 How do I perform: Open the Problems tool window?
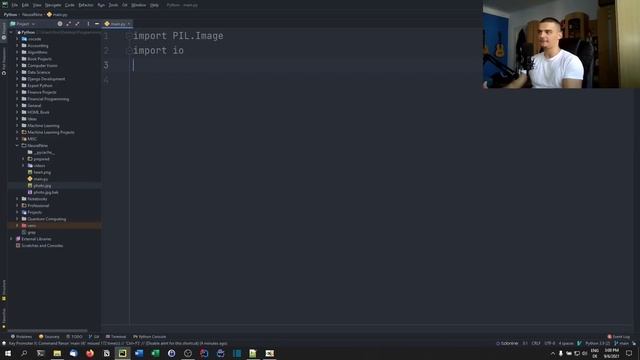click(x=21, y=337)
